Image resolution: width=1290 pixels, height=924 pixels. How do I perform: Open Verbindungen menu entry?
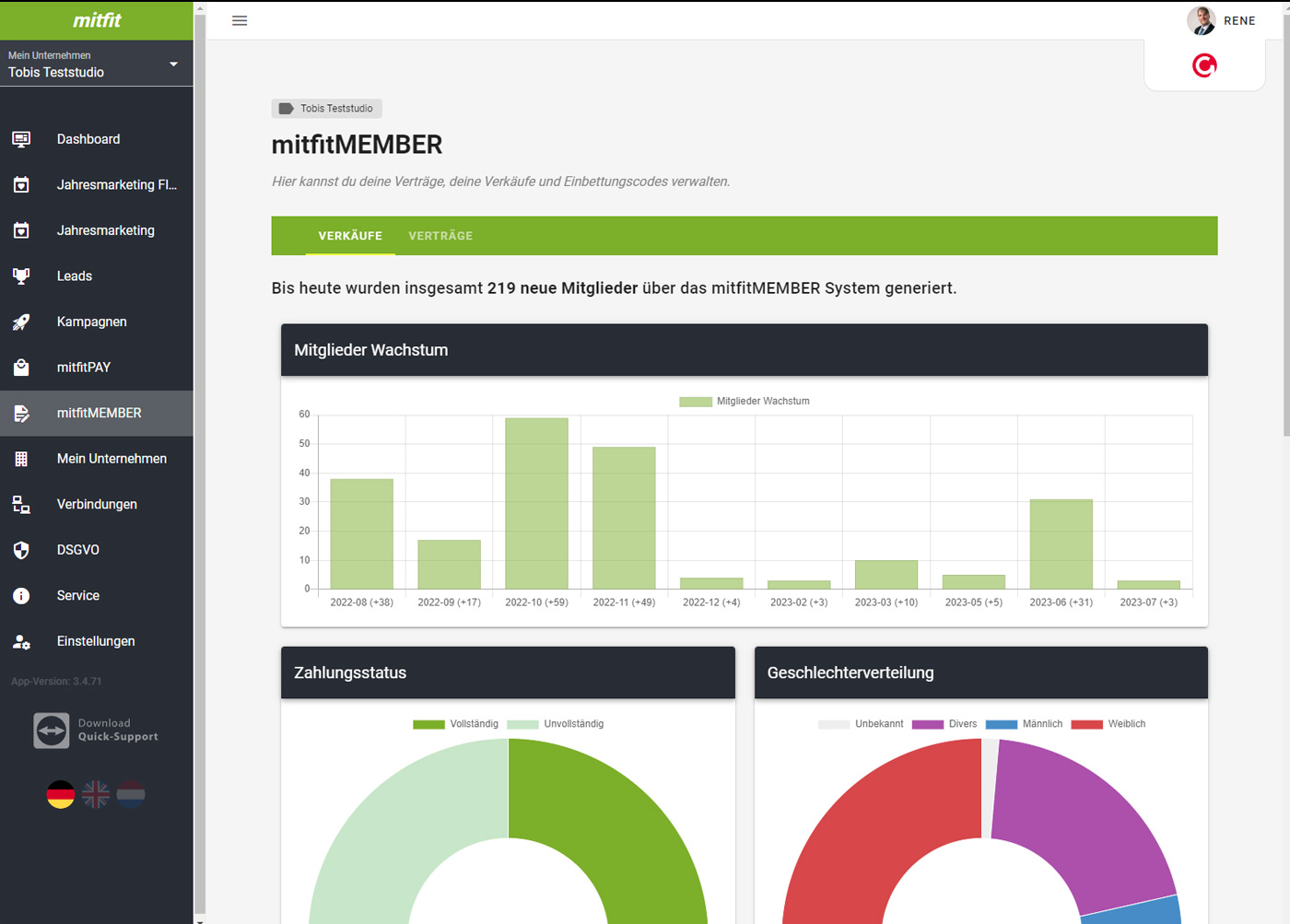point(97,504)
